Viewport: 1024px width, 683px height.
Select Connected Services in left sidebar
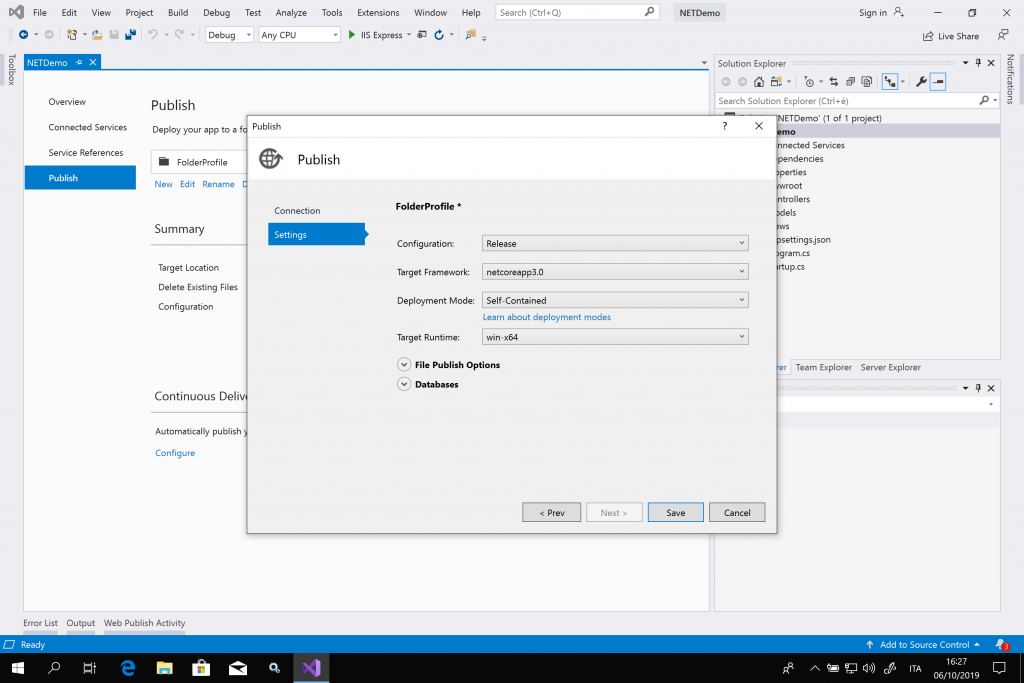[x=88, y=127]
